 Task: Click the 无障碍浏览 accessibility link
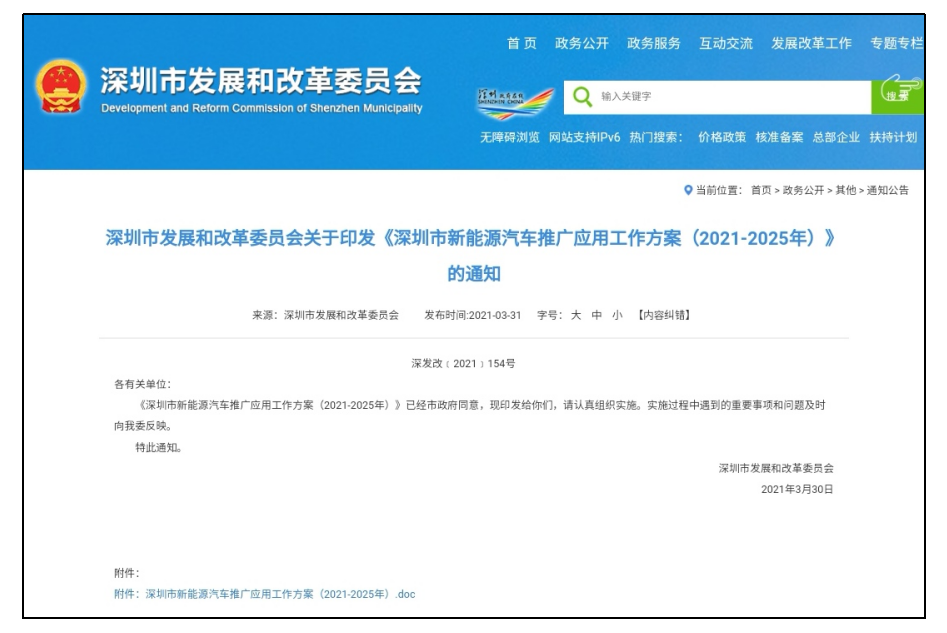coord(510,138)
